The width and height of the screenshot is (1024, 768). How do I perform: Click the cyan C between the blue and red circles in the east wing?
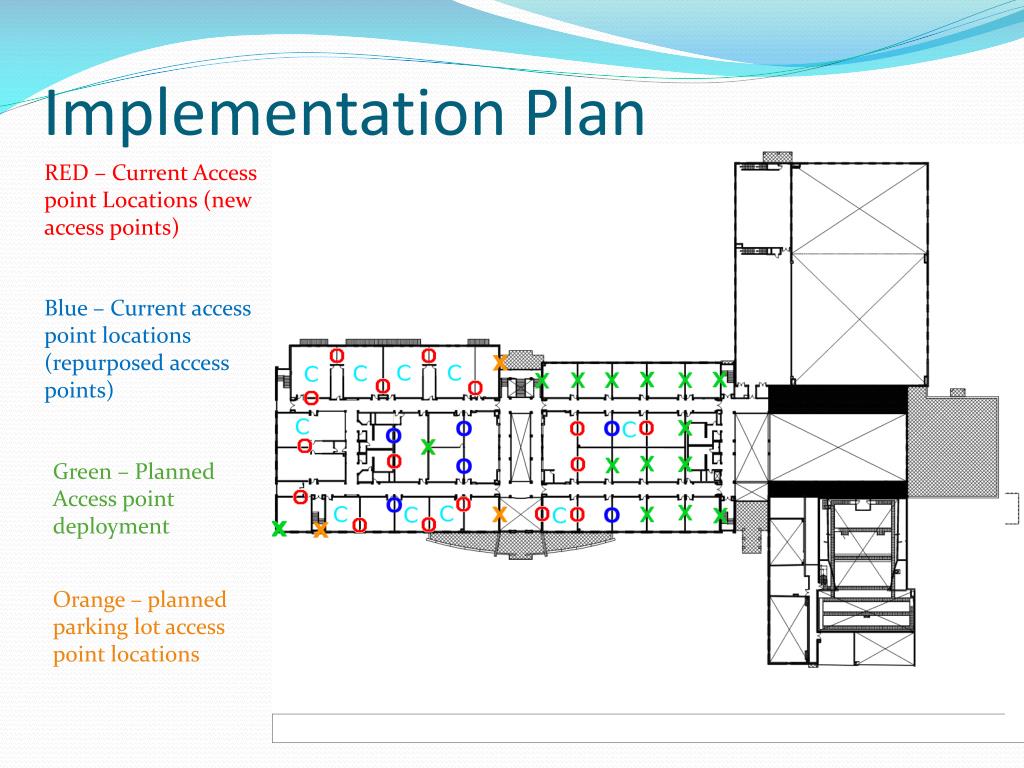tap(629, 429)
